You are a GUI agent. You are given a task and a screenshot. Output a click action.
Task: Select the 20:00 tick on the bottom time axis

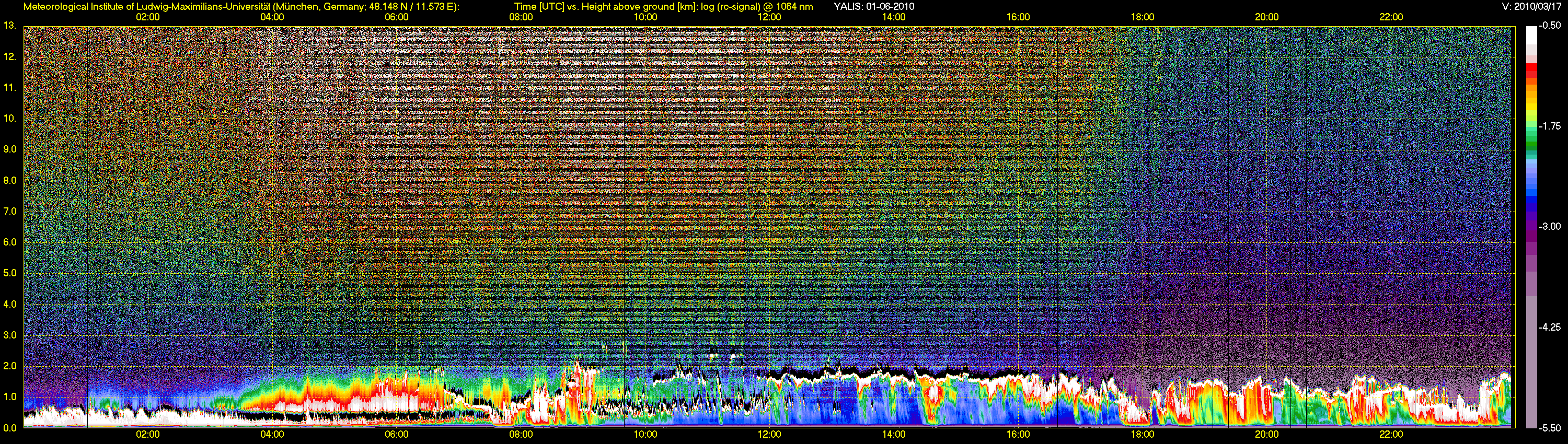1267,434
